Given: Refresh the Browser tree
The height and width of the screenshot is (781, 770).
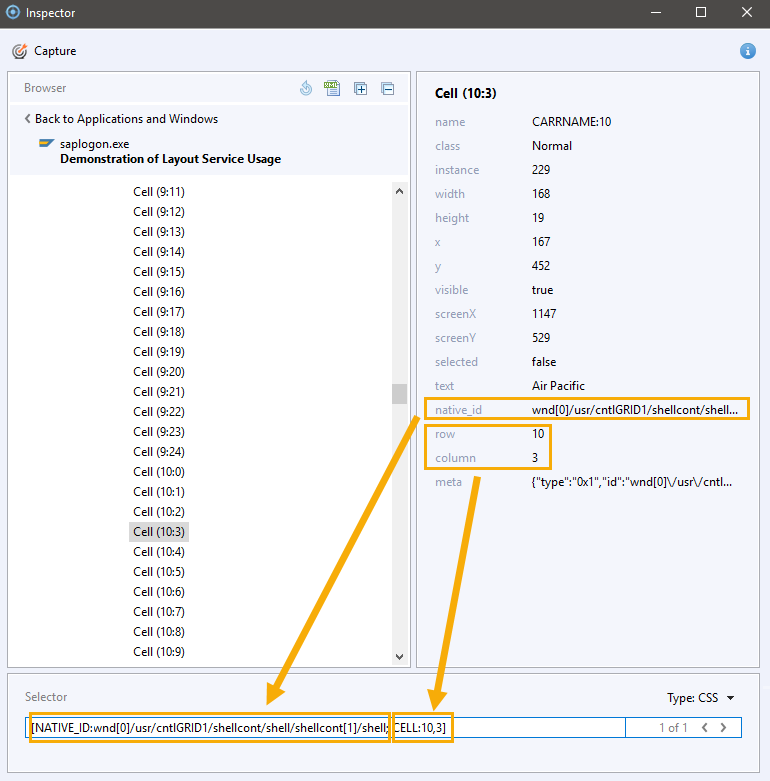Looking at the screenshot, I should [306, 88].
